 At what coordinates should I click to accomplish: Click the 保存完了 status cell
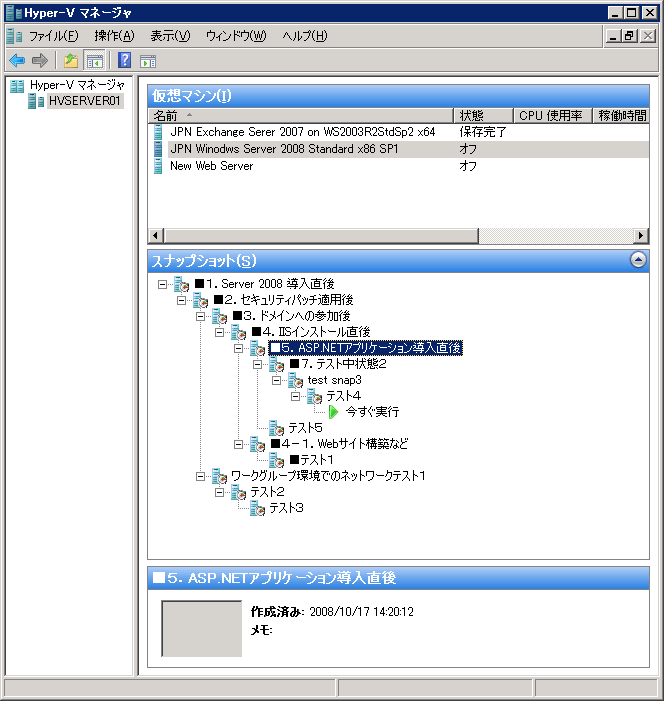click(483, 132)
